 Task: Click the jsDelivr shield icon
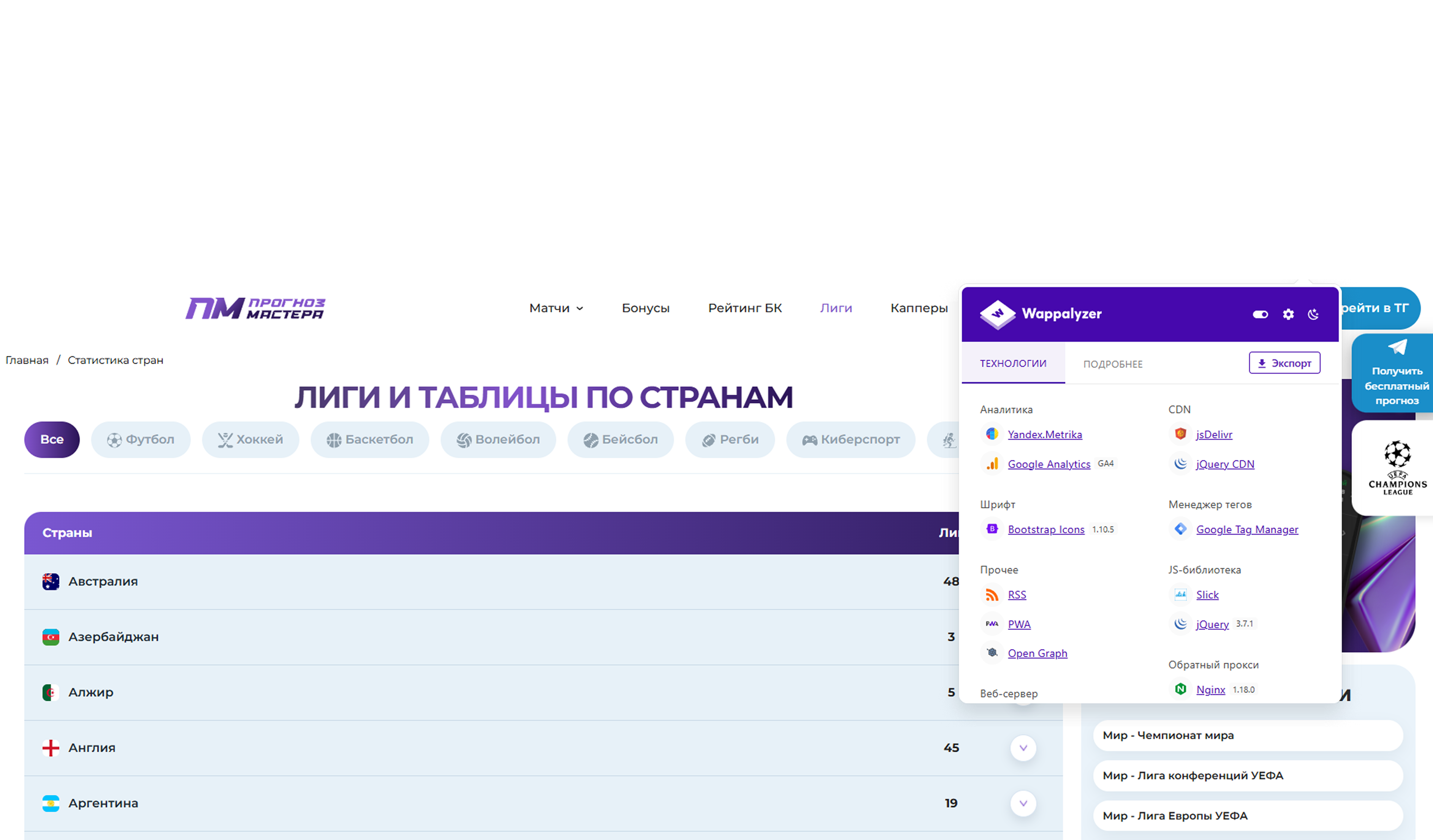(1180, 434)
